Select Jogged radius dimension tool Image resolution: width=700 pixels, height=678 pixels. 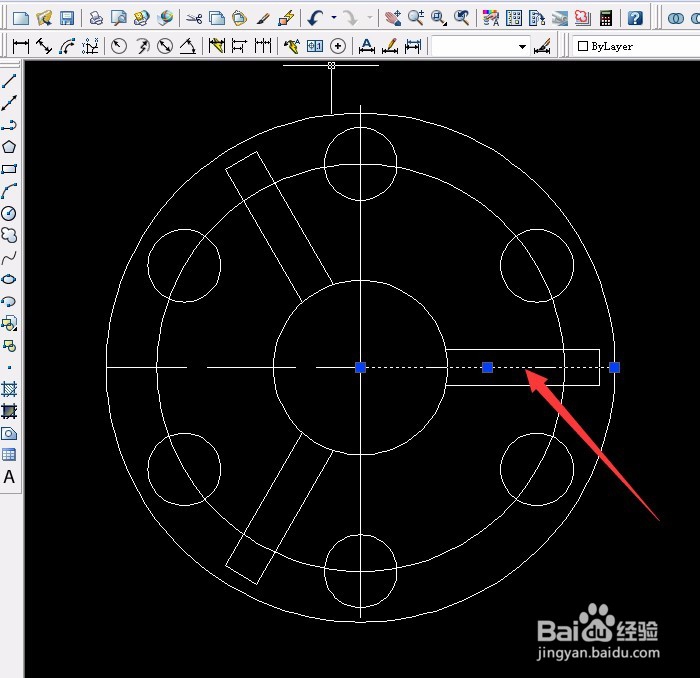click(142, 46)
